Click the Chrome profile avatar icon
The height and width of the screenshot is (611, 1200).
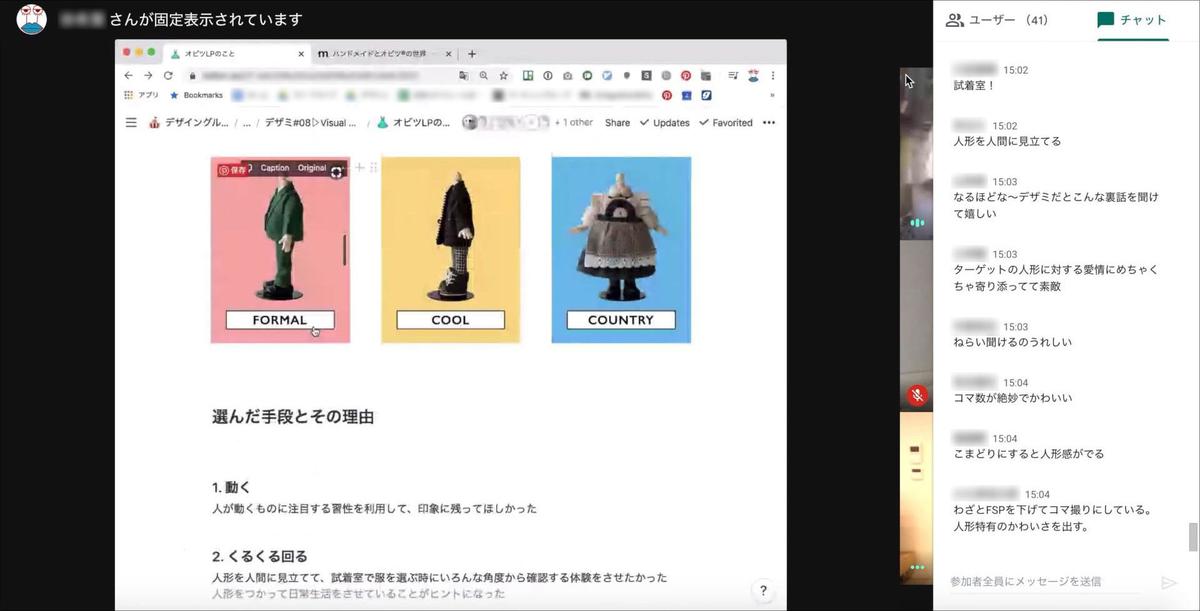(x=753, y=76)
